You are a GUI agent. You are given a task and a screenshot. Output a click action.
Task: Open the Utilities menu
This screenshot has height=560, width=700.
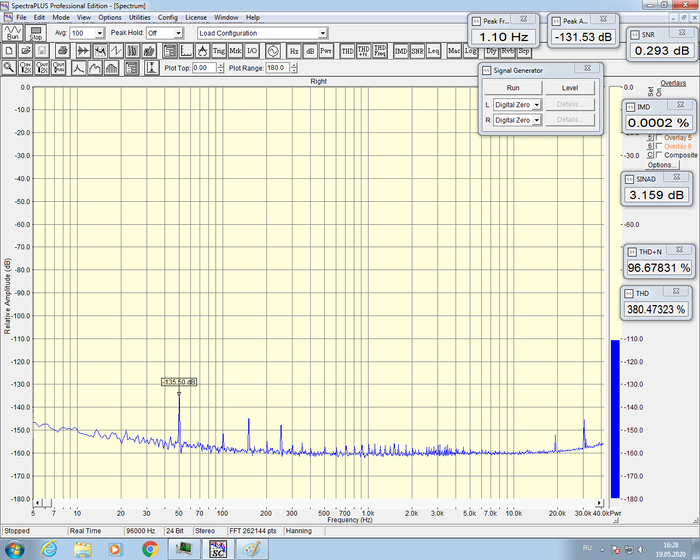pyautogui.click(x=140, y=17)
